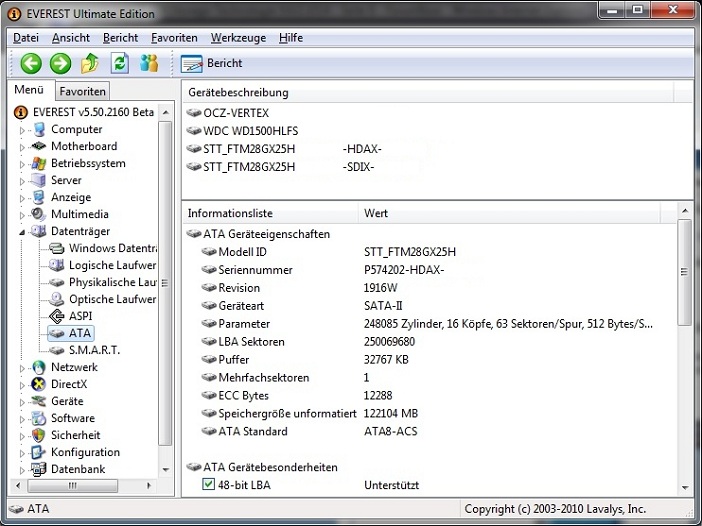Click the green Forward arrow toolbar icon

60,64
